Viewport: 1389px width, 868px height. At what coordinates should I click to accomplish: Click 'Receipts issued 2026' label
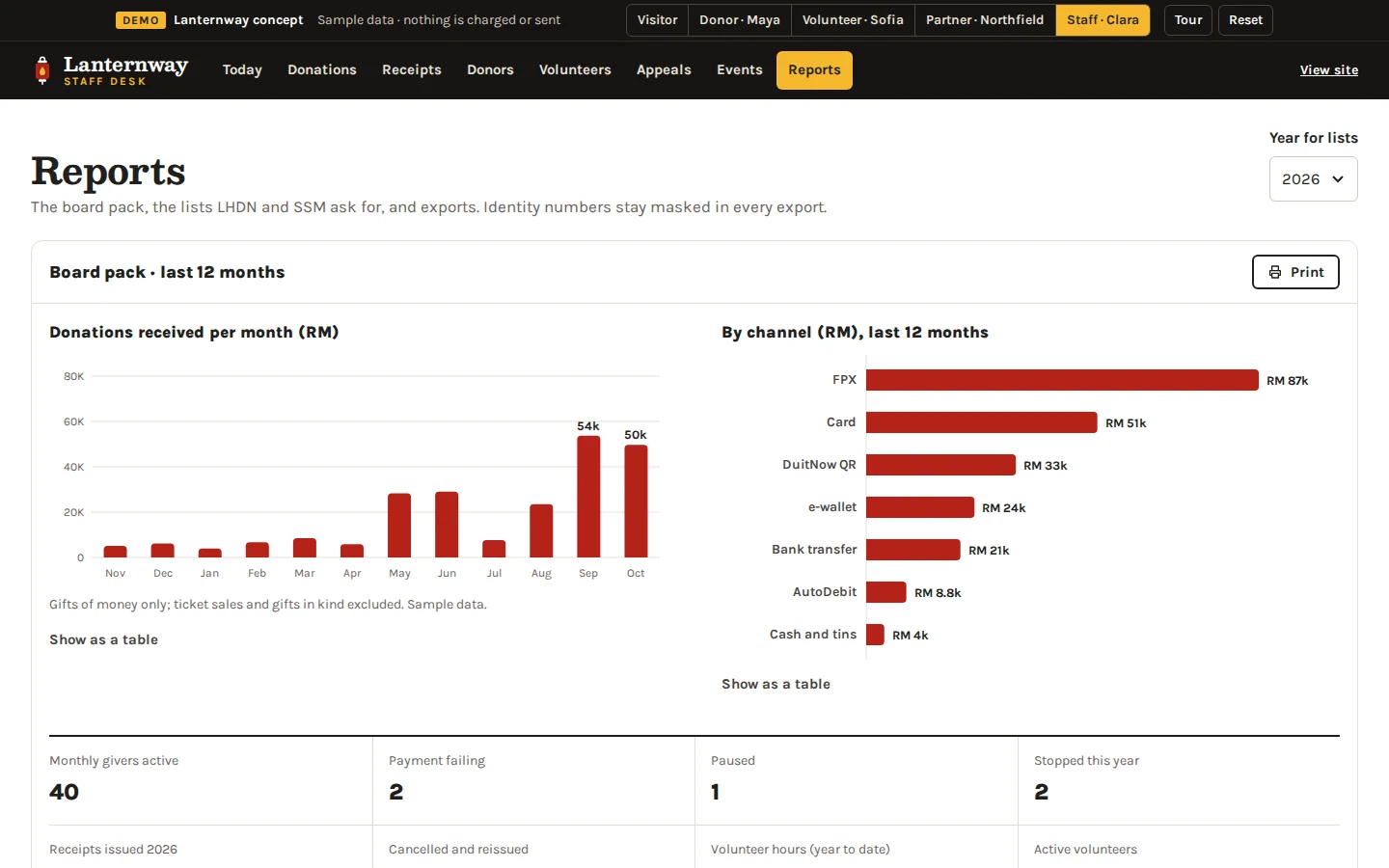113,850
